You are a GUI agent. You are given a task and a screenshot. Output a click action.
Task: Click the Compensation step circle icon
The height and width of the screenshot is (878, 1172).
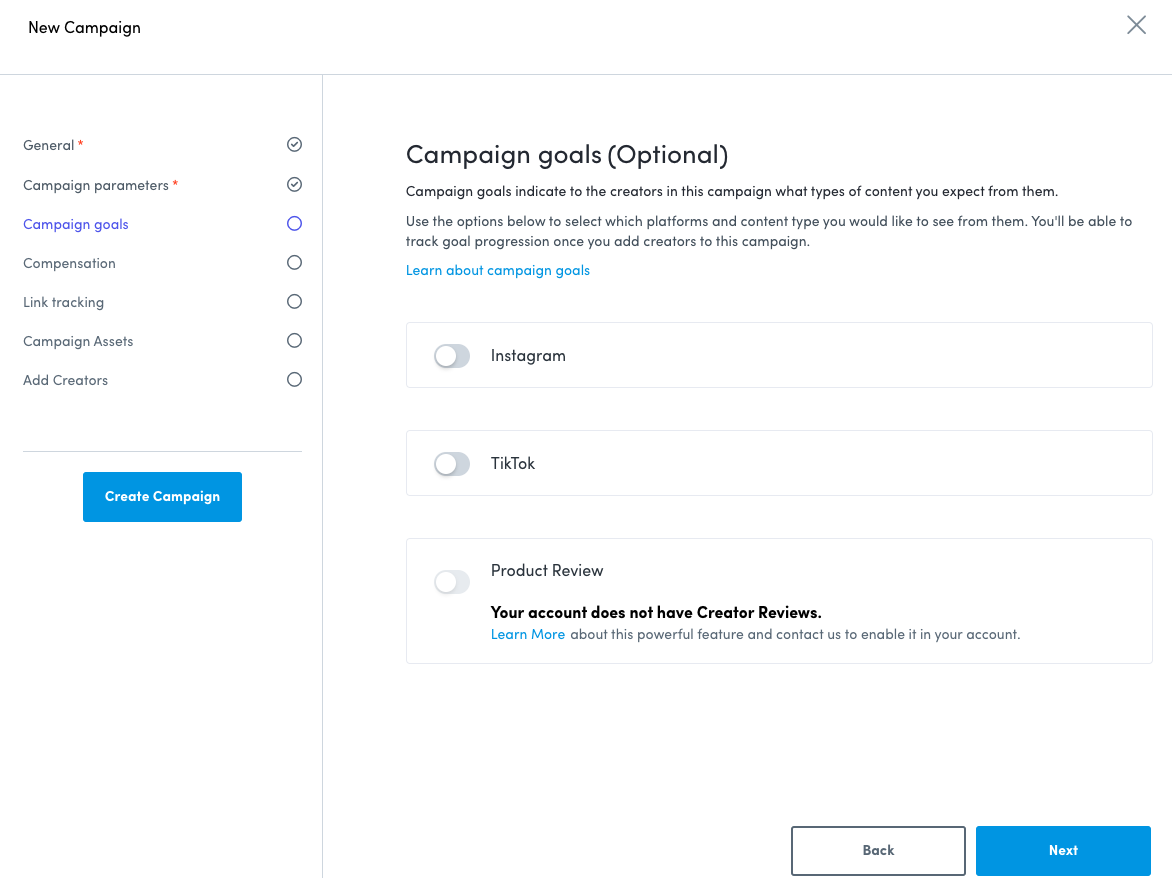[x=294, y=263]
